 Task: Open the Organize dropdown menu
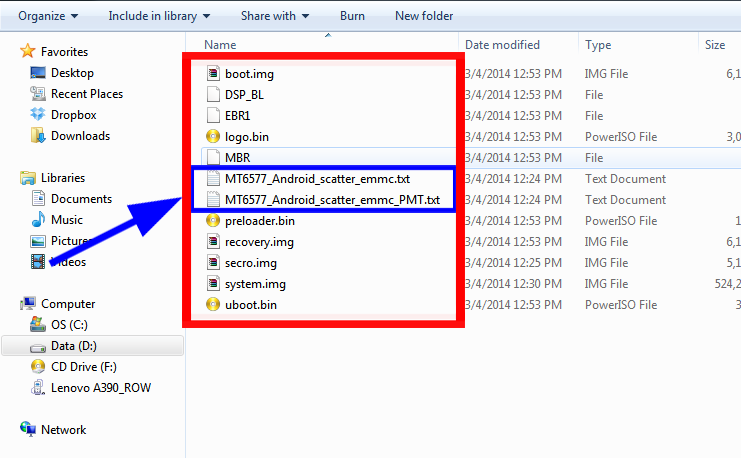48,16
